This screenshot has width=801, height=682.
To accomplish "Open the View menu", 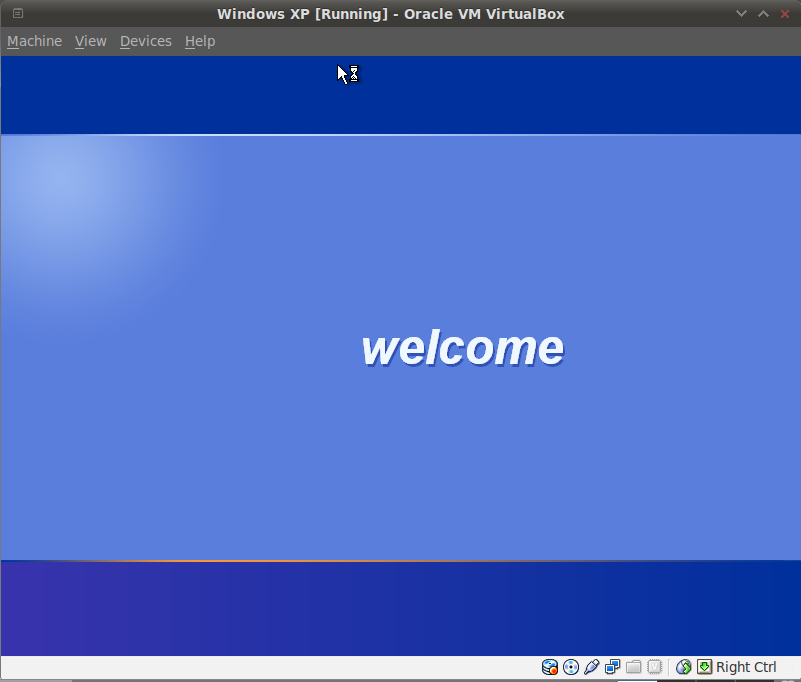I will click(x=90, y=41).
